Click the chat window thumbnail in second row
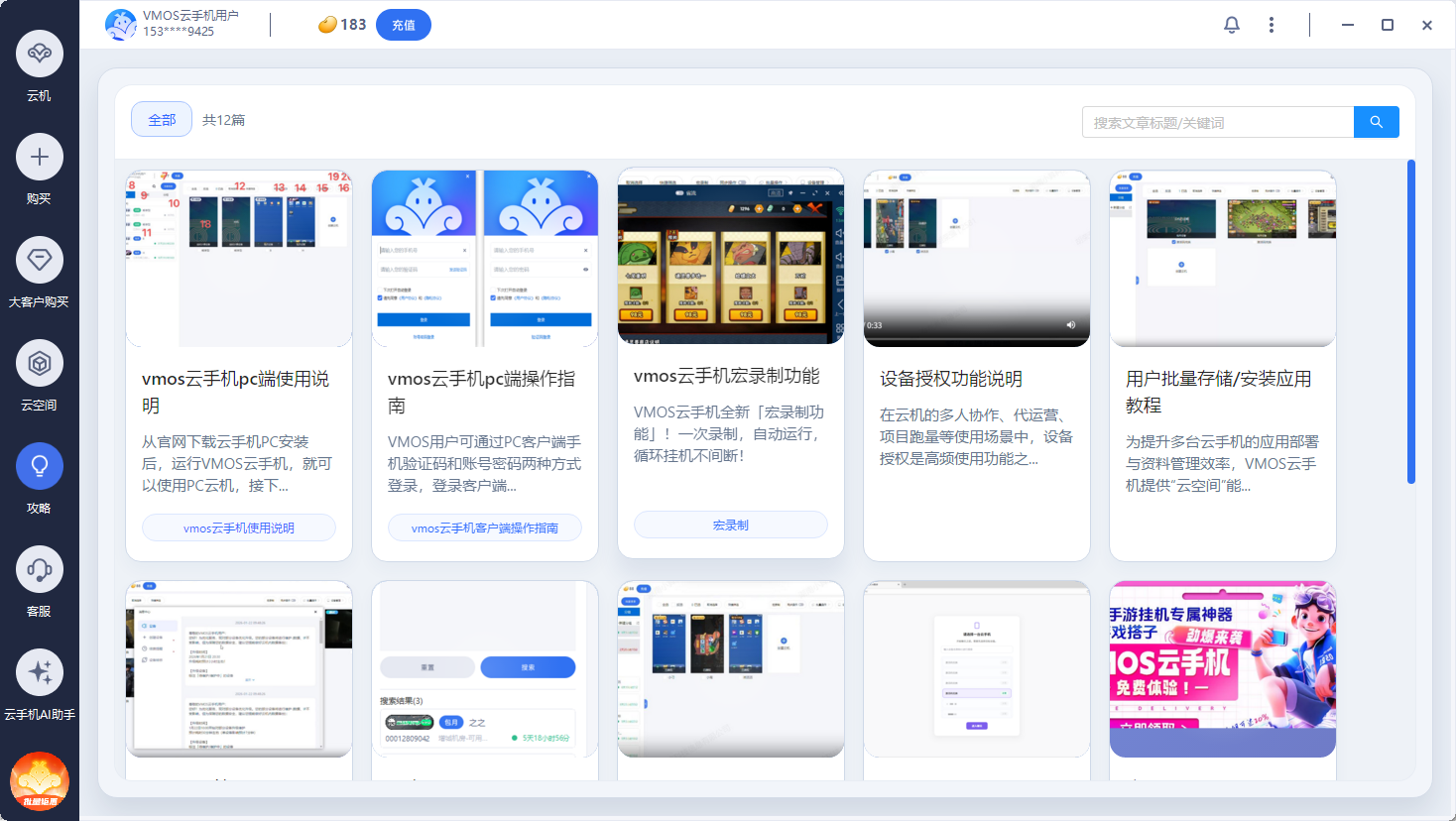Image resolution: width=1456 pixels, height=821 pixels. click(239, 668)
